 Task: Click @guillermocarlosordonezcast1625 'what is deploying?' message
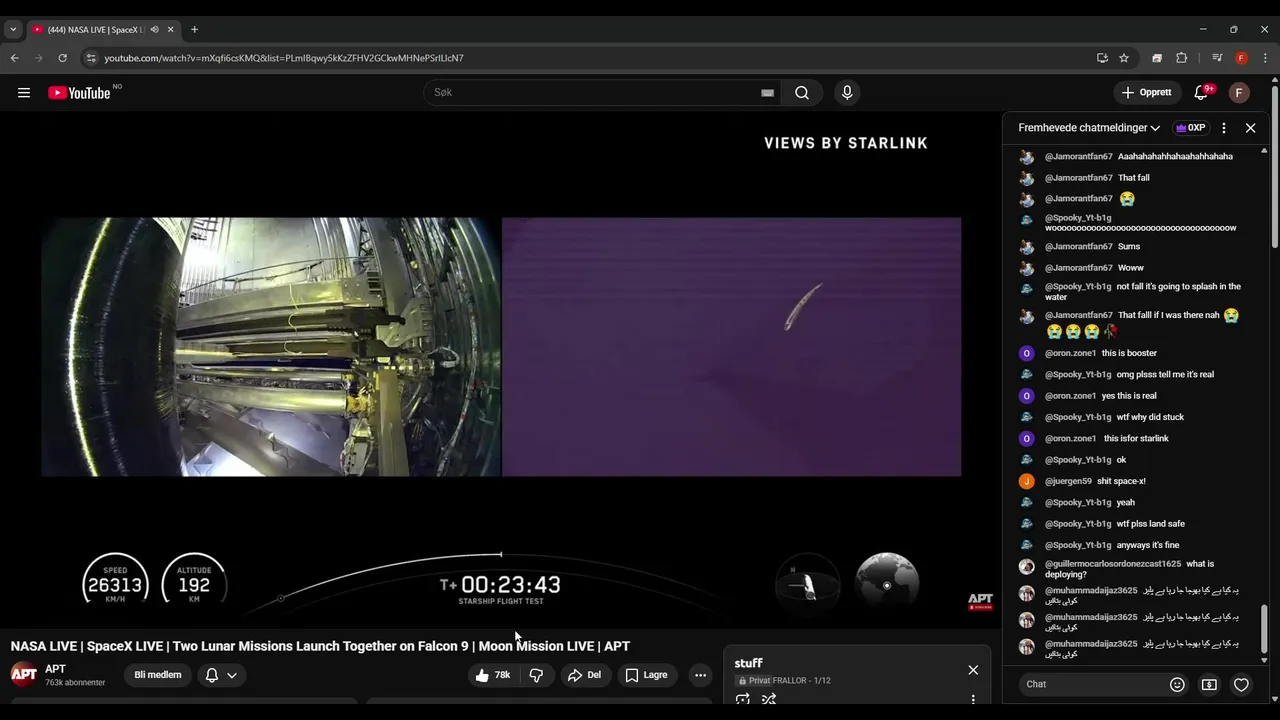(1129, 569)
